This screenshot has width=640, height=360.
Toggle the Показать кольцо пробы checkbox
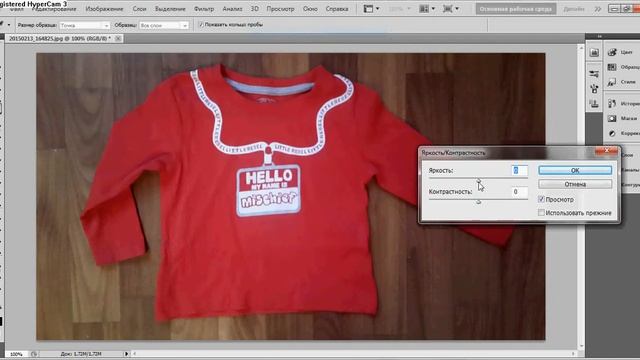tap(200, 25)
